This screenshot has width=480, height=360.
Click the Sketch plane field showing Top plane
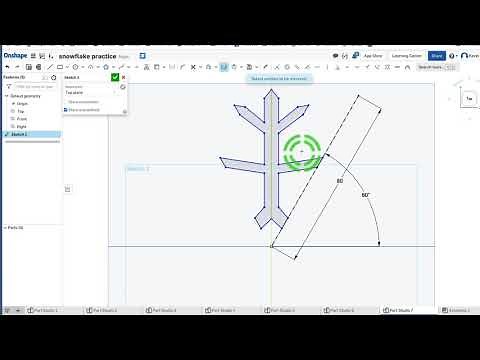(x=91, y=93)
